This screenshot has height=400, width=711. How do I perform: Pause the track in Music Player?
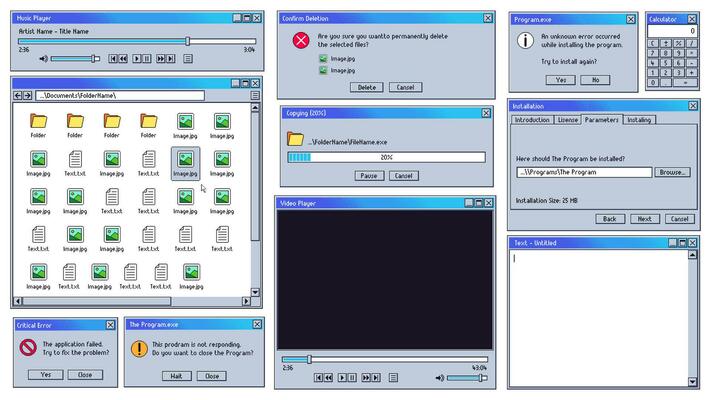147,59
